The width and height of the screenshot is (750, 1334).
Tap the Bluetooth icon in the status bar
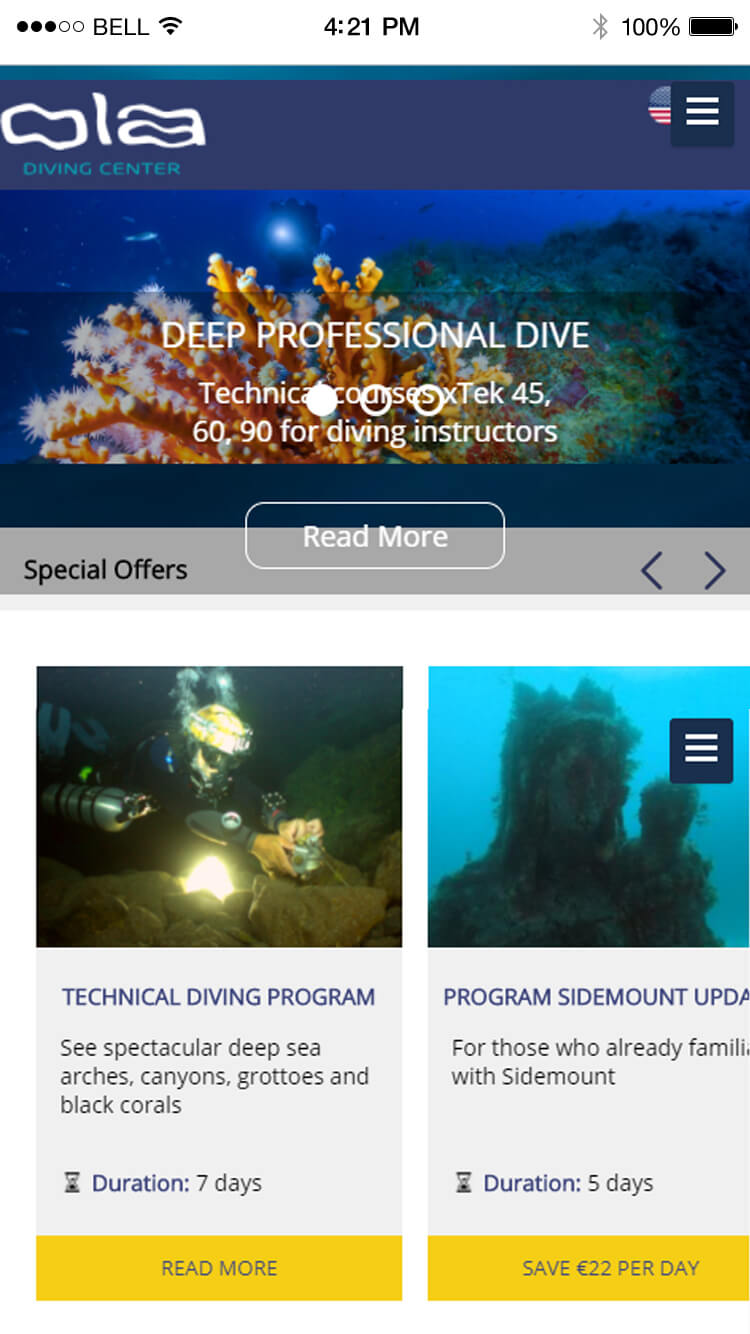tap(600, 27)
